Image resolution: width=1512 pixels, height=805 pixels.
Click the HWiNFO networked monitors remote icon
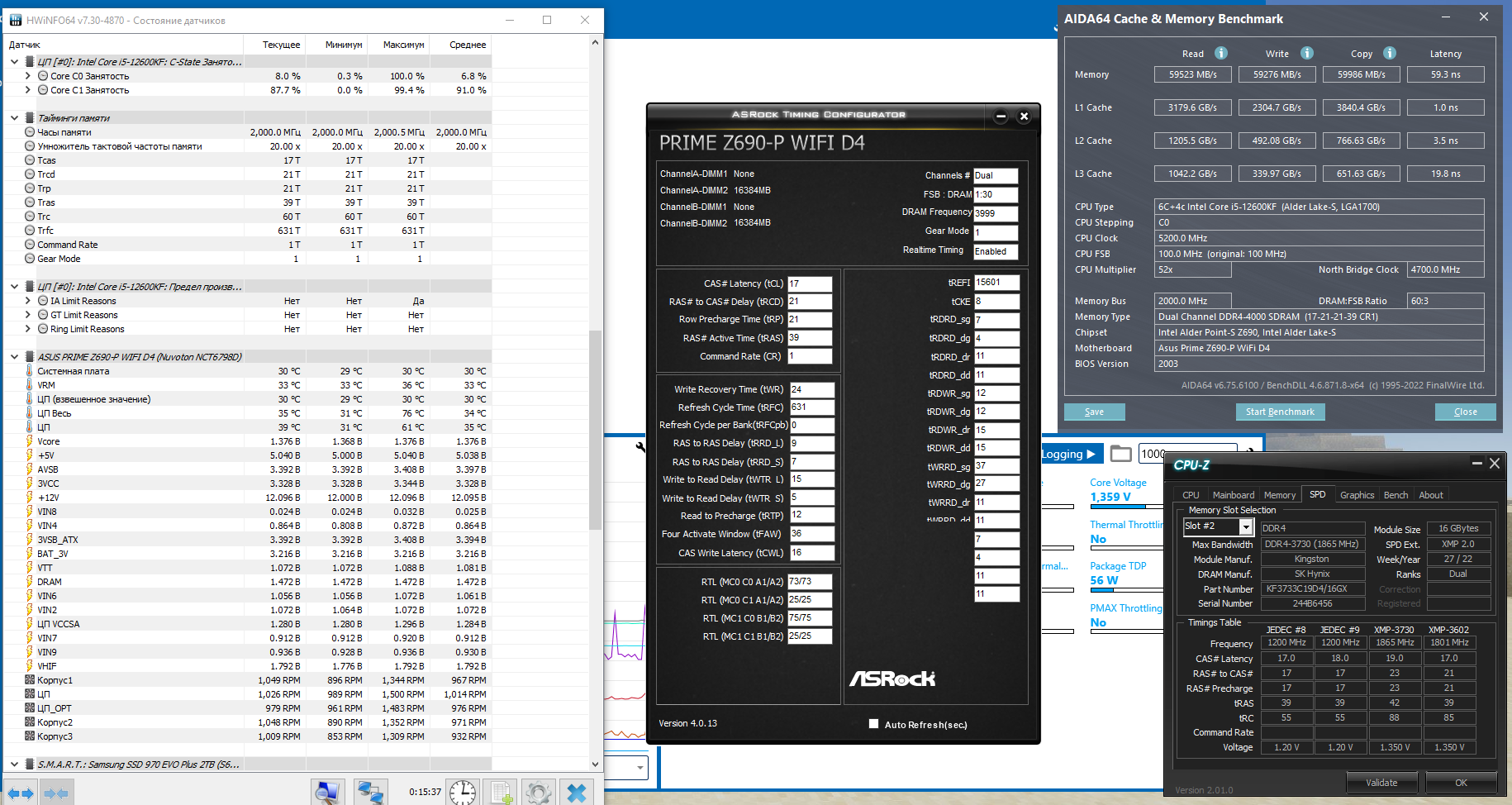pyautogui.click(x=370, y=793)
